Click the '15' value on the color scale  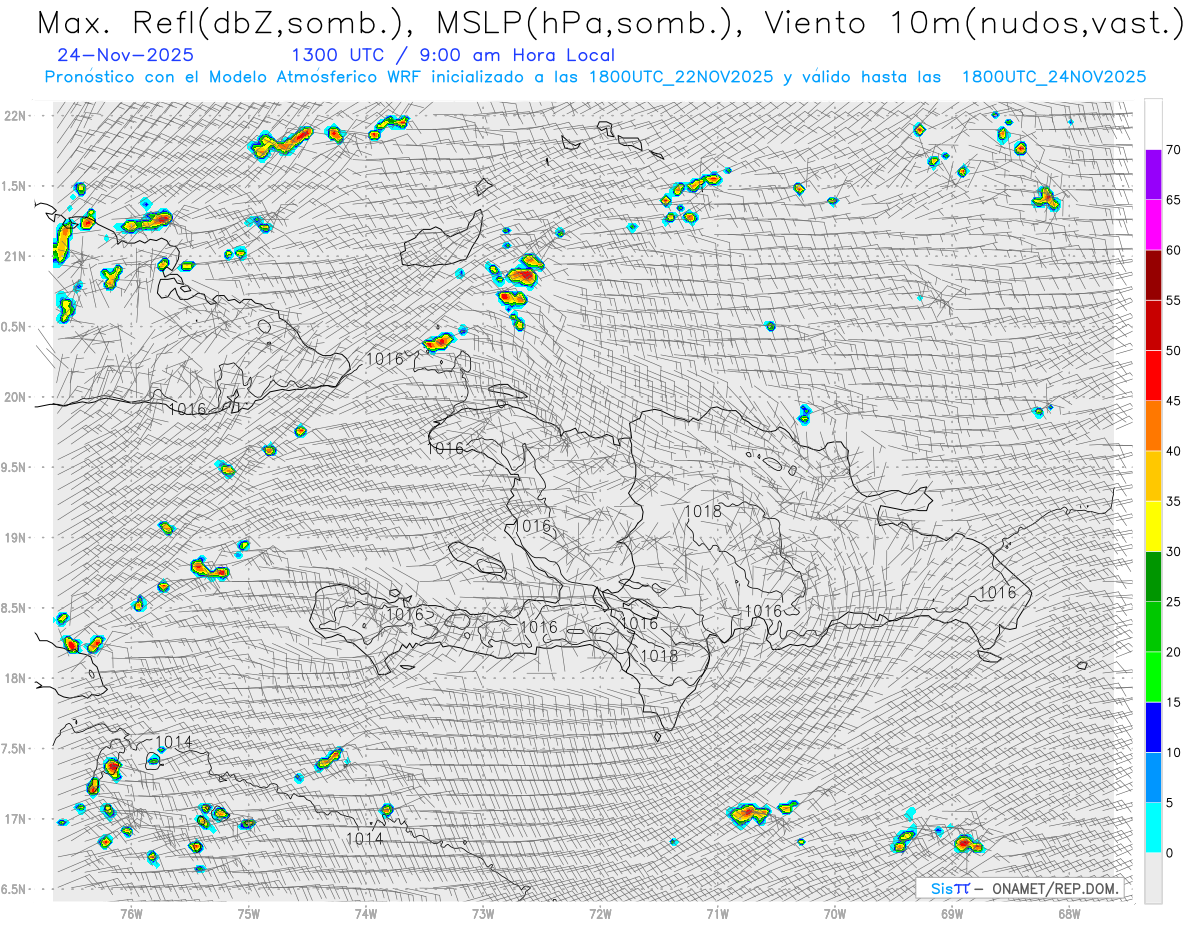(1174, 702)
